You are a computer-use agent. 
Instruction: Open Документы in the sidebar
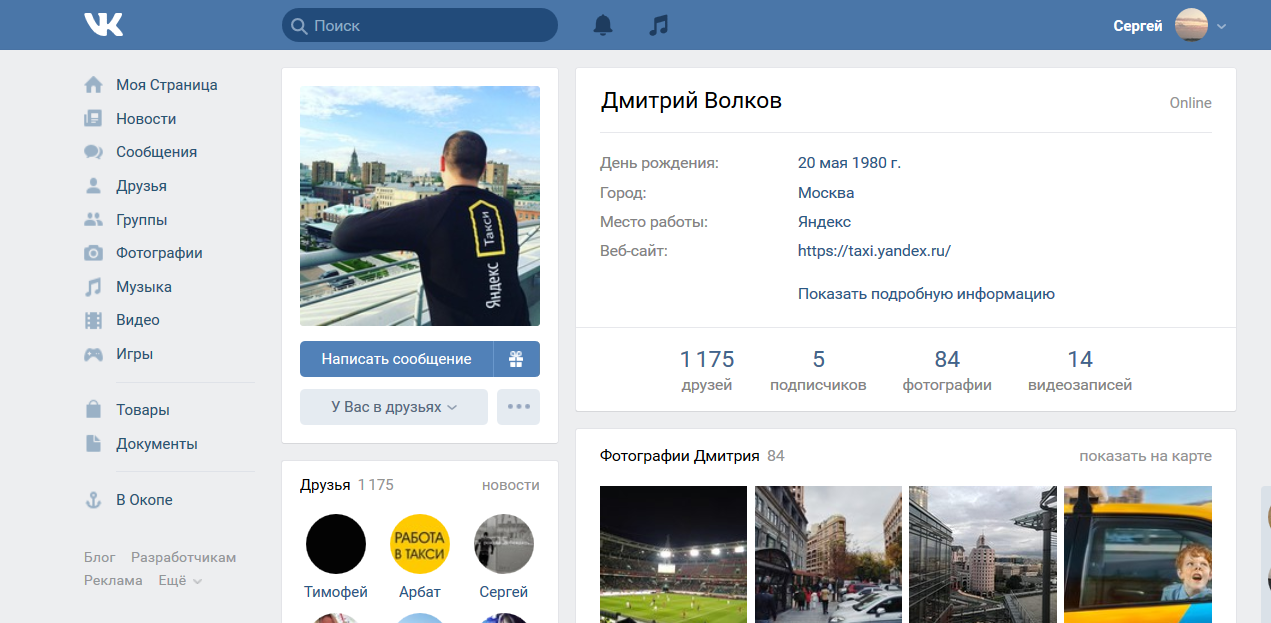tap(157, 444)
